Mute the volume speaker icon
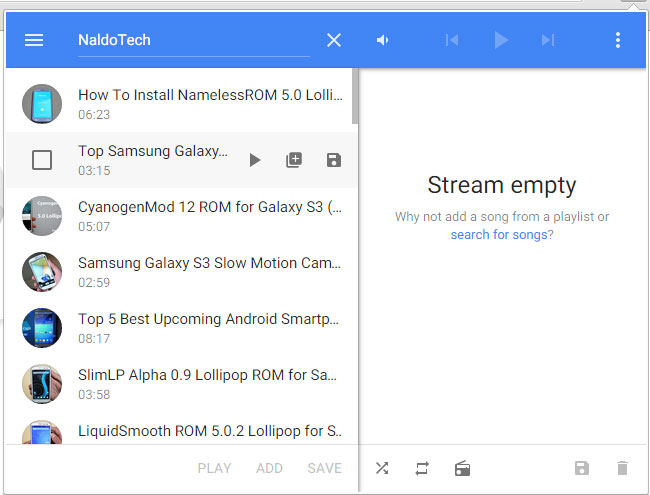650x495 pixels. (382, 40)
